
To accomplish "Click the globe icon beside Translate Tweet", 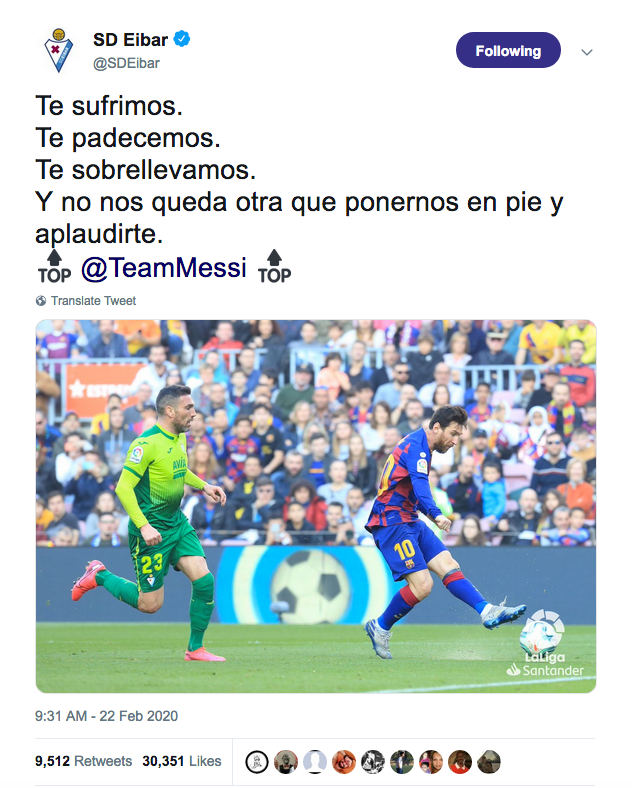I will pos(41,301).
